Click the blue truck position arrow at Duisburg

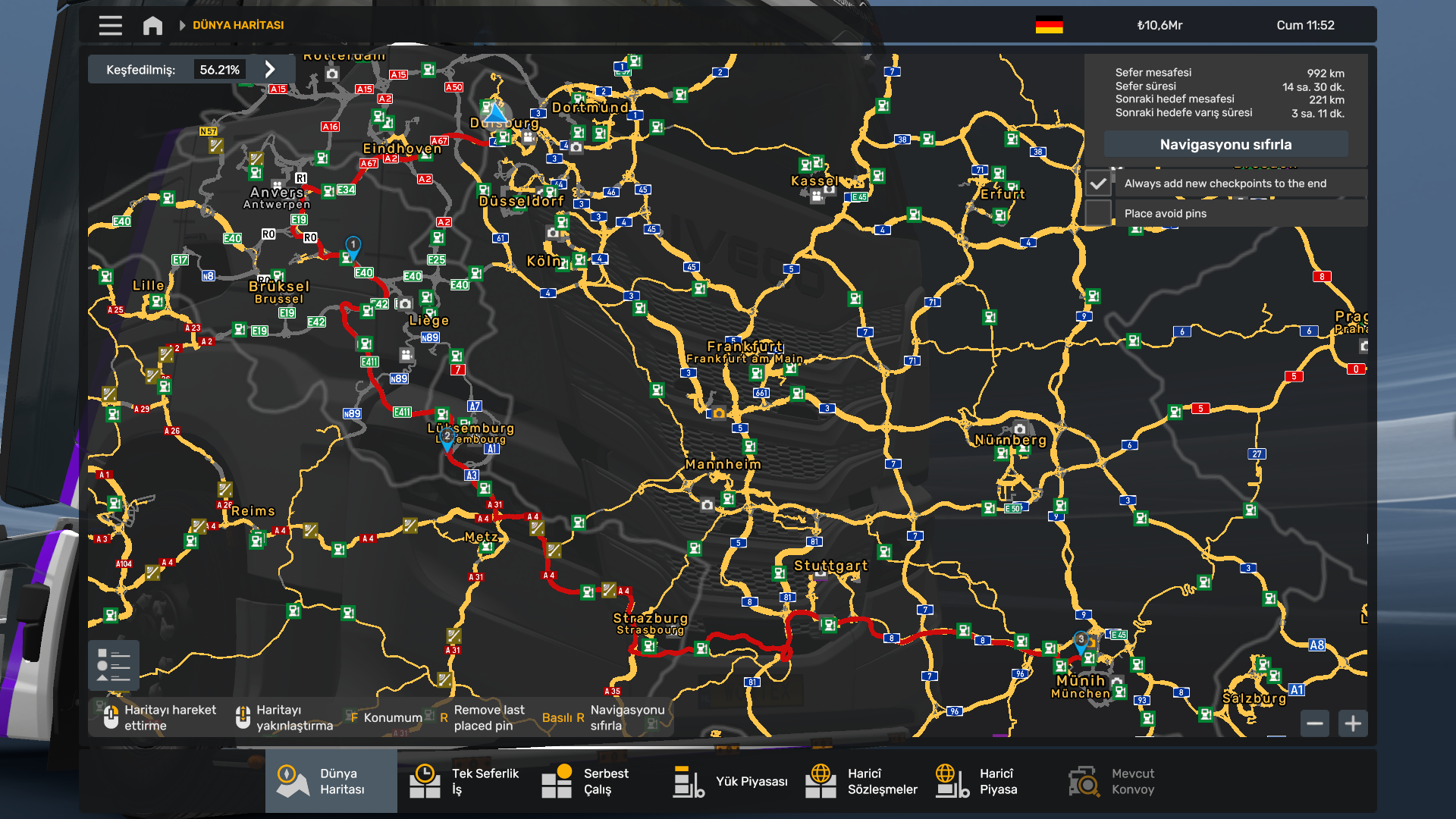(x=494, y=114)
